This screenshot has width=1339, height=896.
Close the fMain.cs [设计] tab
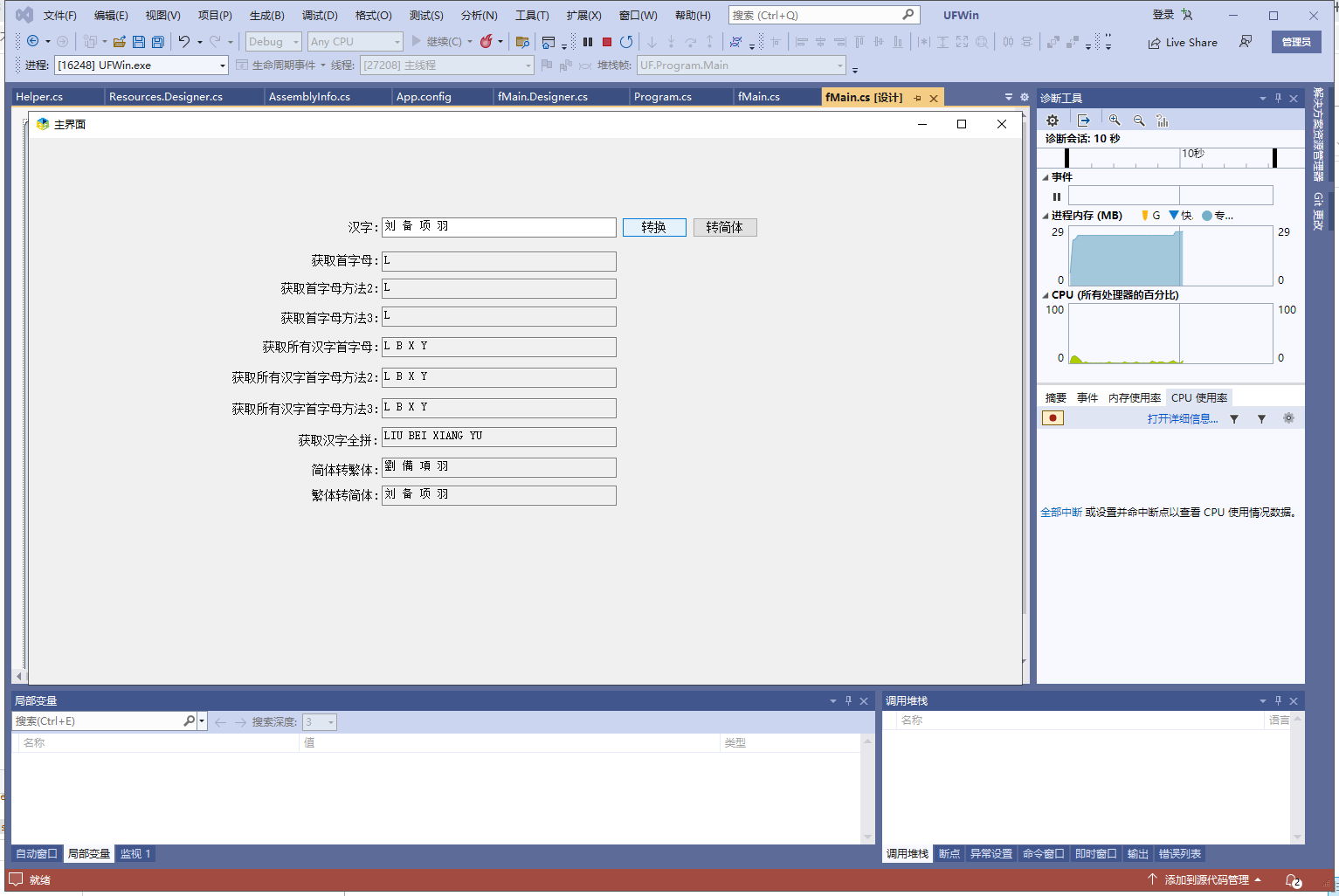pos(934,98)
